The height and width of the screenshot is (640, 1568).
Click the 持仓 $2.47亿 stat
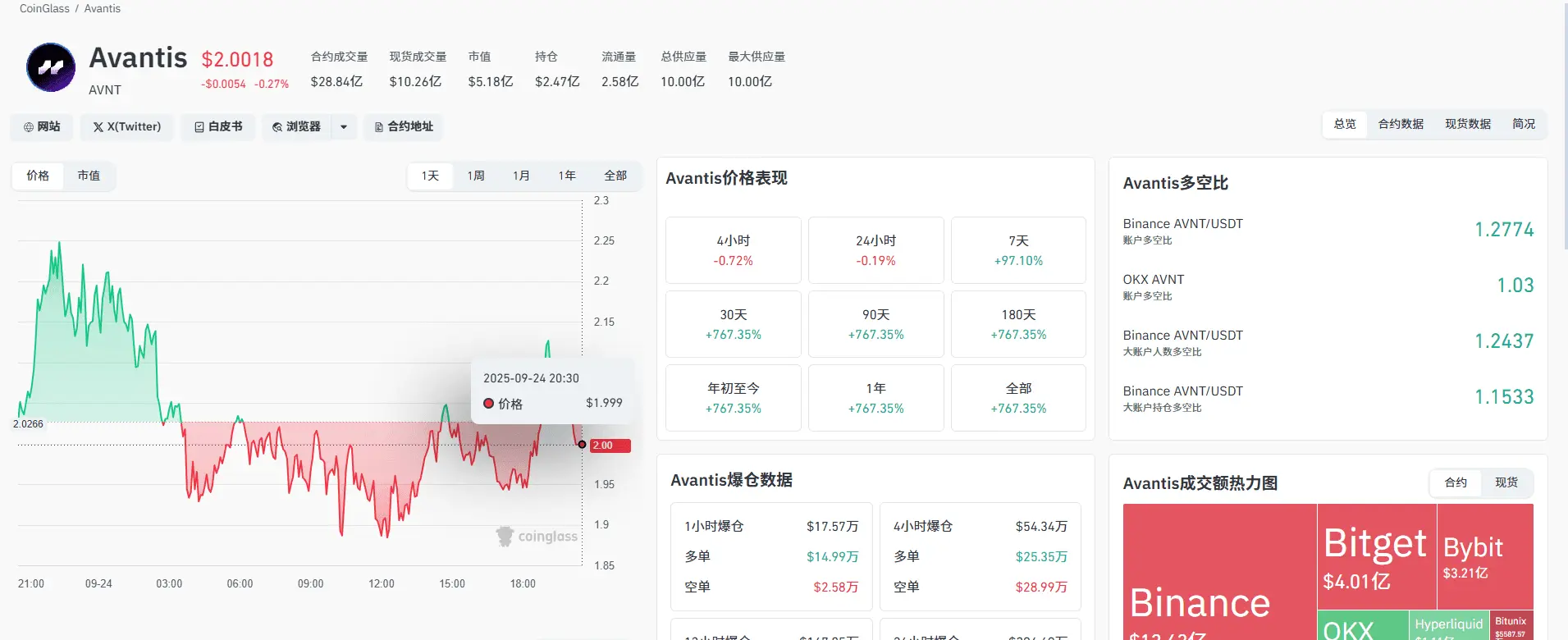coord(557,70)
